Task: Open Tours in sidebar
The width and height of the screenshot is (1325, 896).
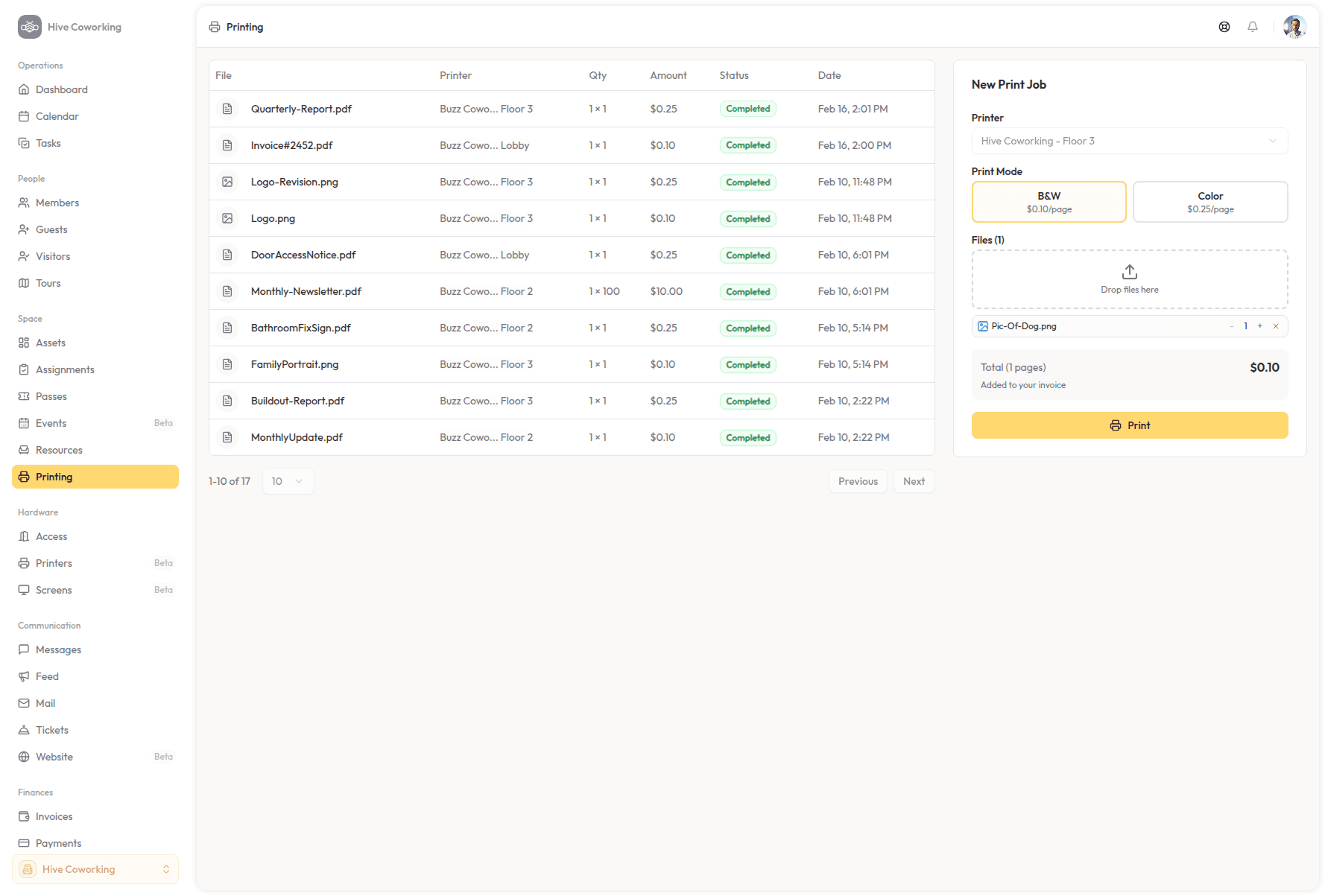Action: pyautogui.click(x=95, y=283)
